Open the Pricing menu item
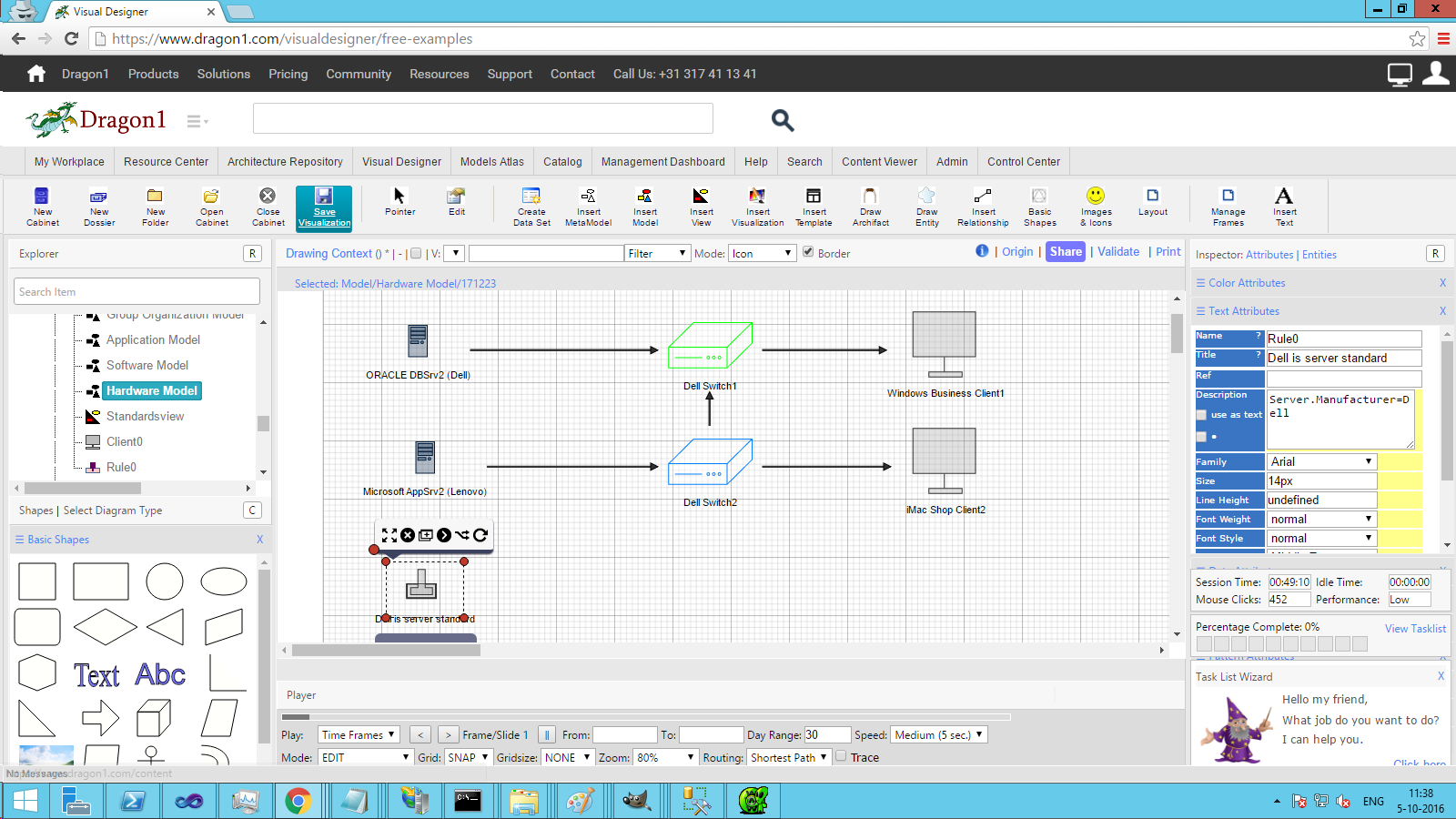1456x819 pixels. pyautogui.click(x=288, y=74)
